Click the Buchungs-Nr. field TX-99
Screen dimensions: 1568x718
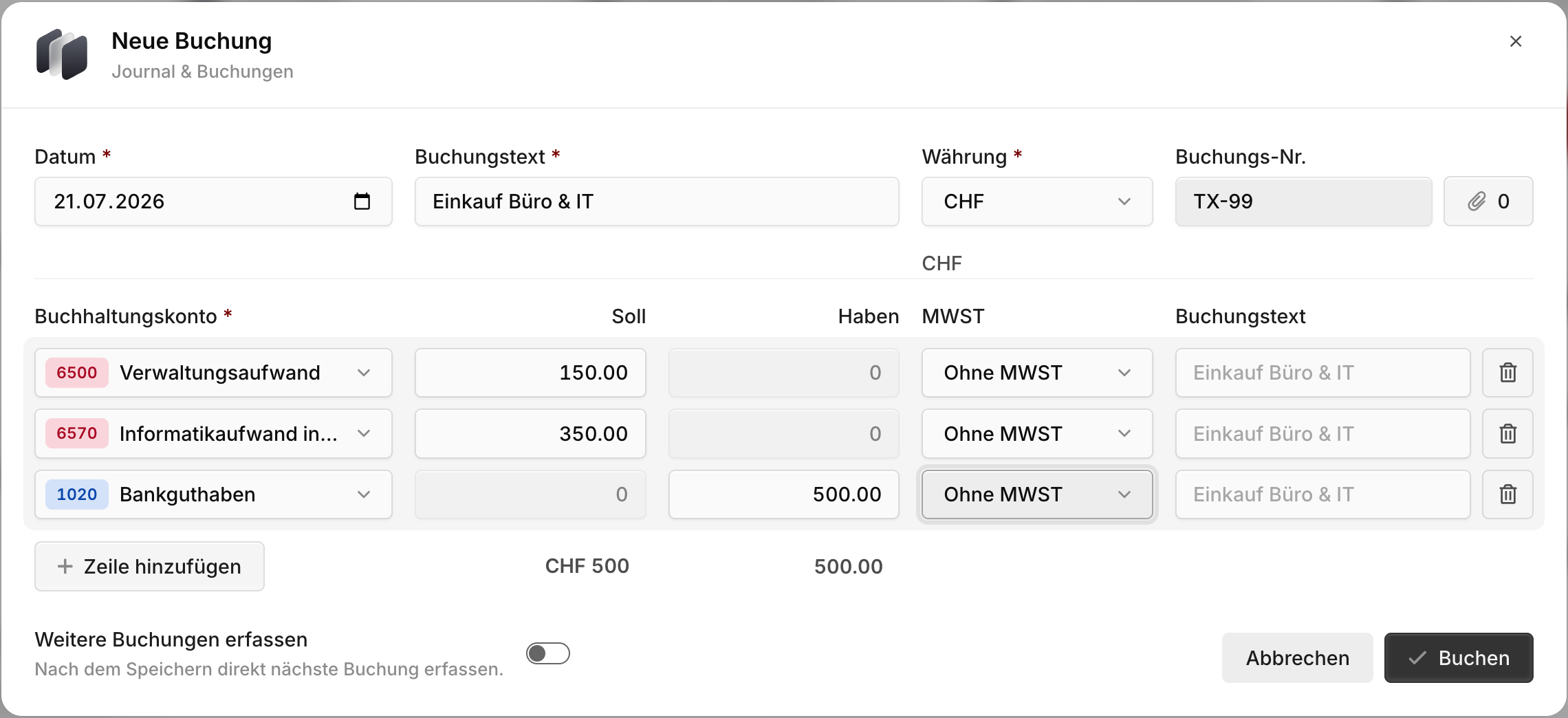coord(1303,202)
